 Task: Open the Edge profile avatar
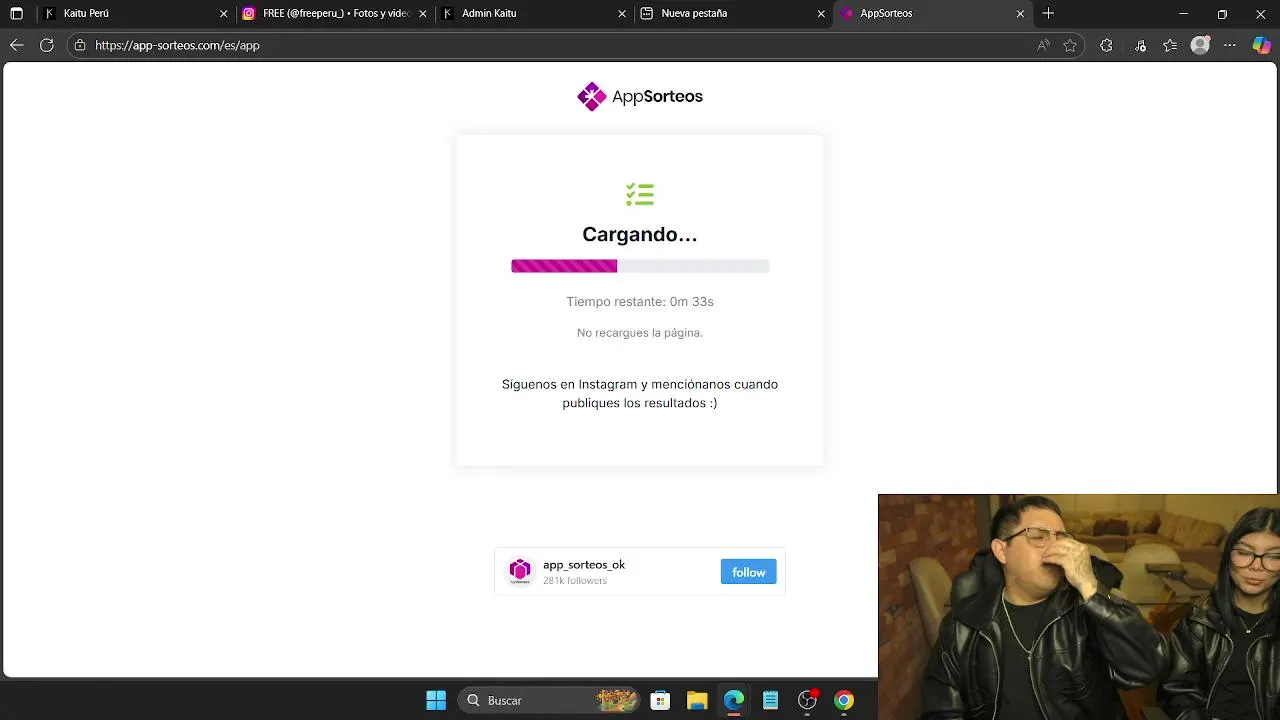(1200, 45)
